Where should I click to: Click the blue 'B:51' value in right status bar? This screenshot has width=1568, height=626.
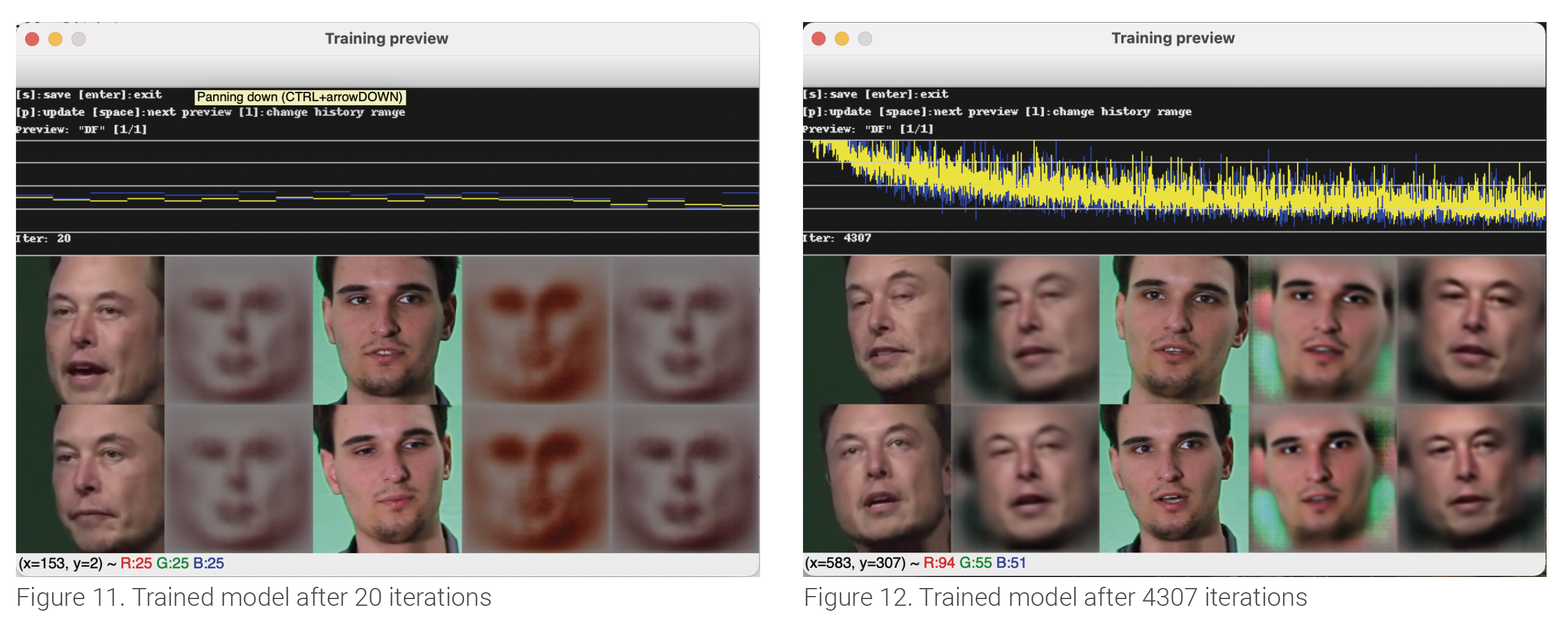coord(1011,563)
